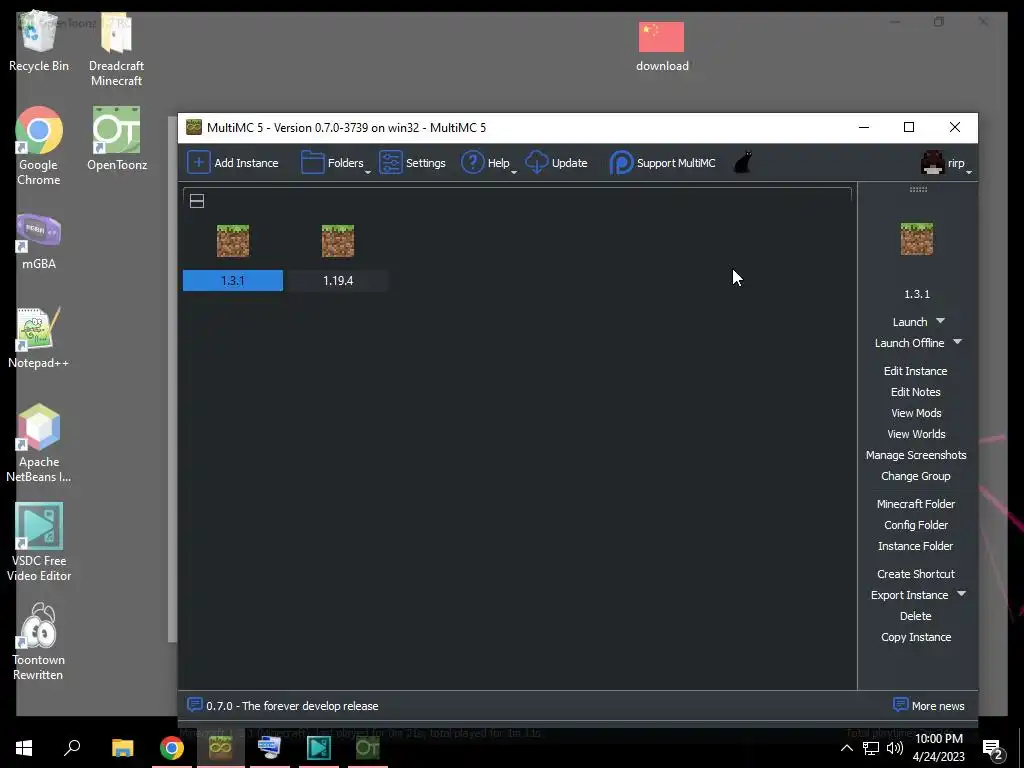Open Manage Screenshots
The height and width of the screenshot is (768, 1024).
(x=916, y=455)
